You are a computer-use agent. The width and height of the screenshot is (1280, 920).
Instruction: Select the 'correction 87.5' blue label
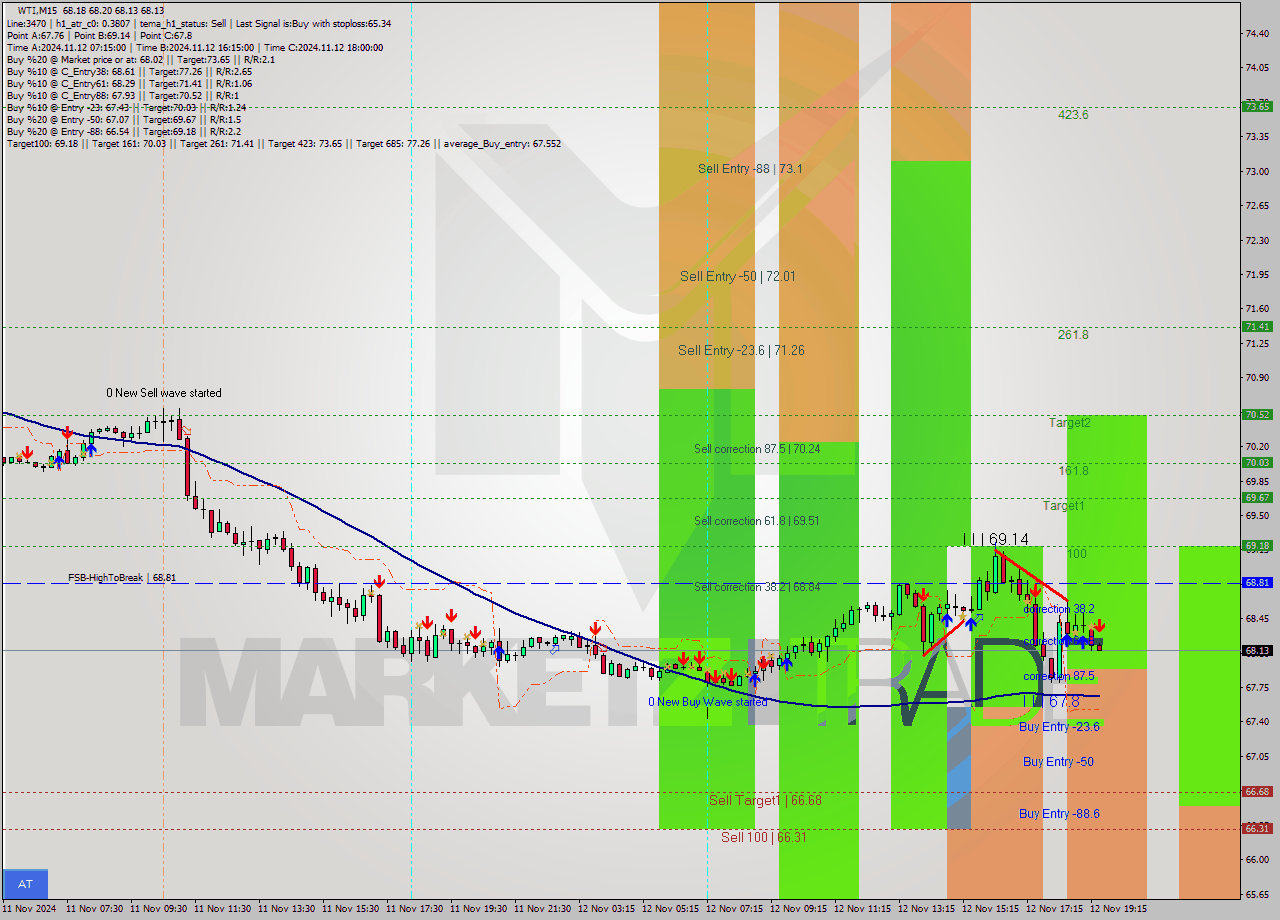tap(1058, 676)
